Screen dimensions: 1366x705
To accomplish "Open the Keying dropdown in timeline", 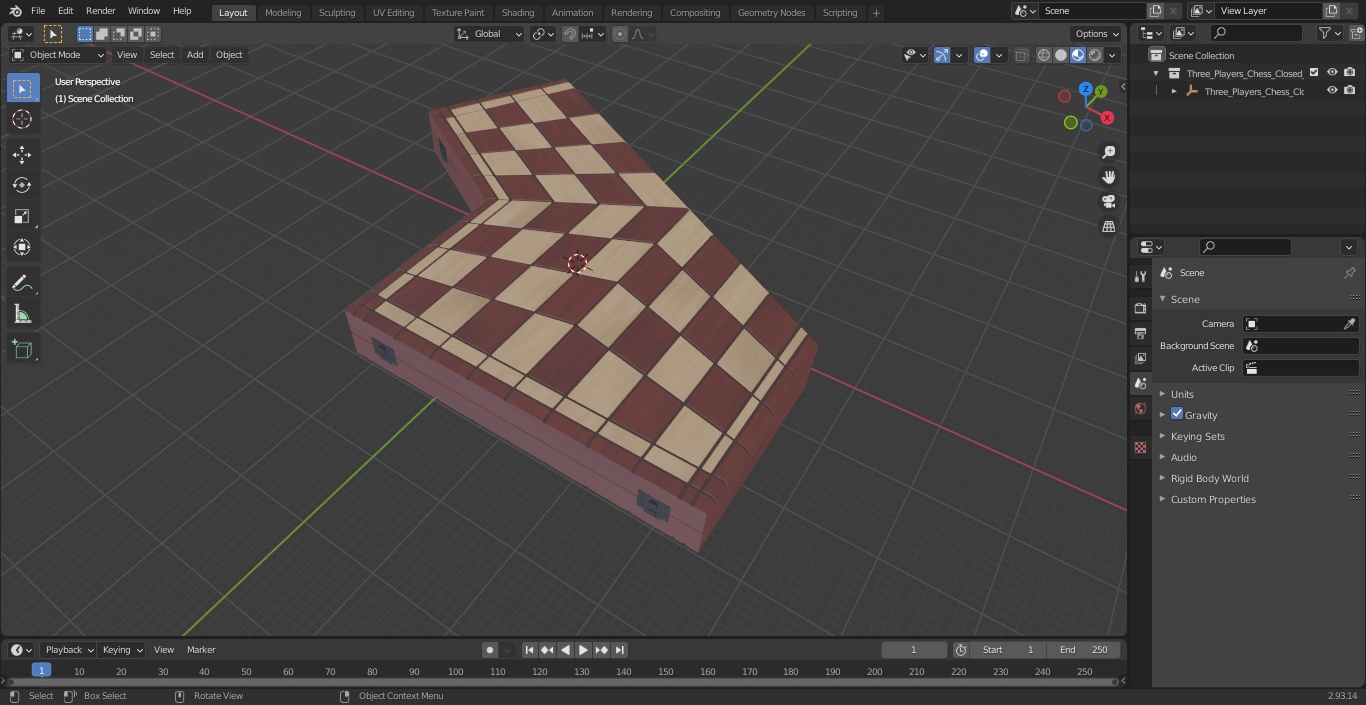I will coord(122,650).
